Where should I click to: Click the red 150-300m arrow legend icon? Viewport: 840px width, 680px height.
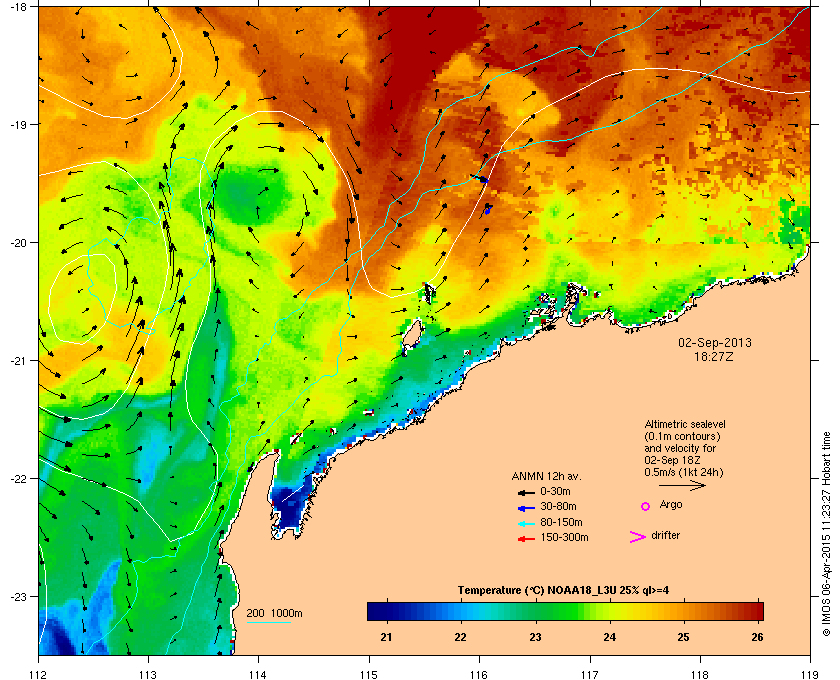(x=527, y=539)
